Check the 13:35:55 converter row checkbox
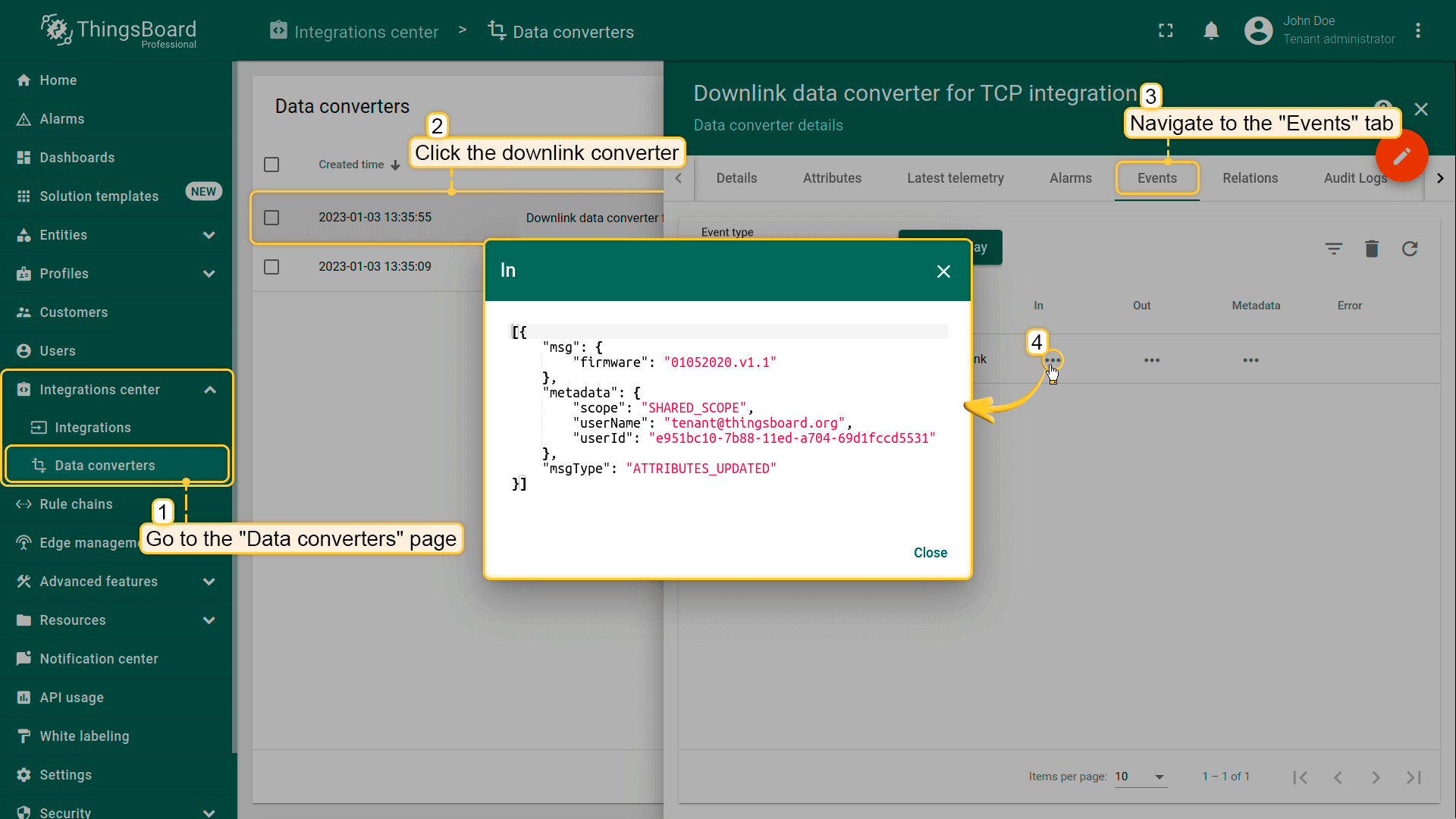 (271, 218)
